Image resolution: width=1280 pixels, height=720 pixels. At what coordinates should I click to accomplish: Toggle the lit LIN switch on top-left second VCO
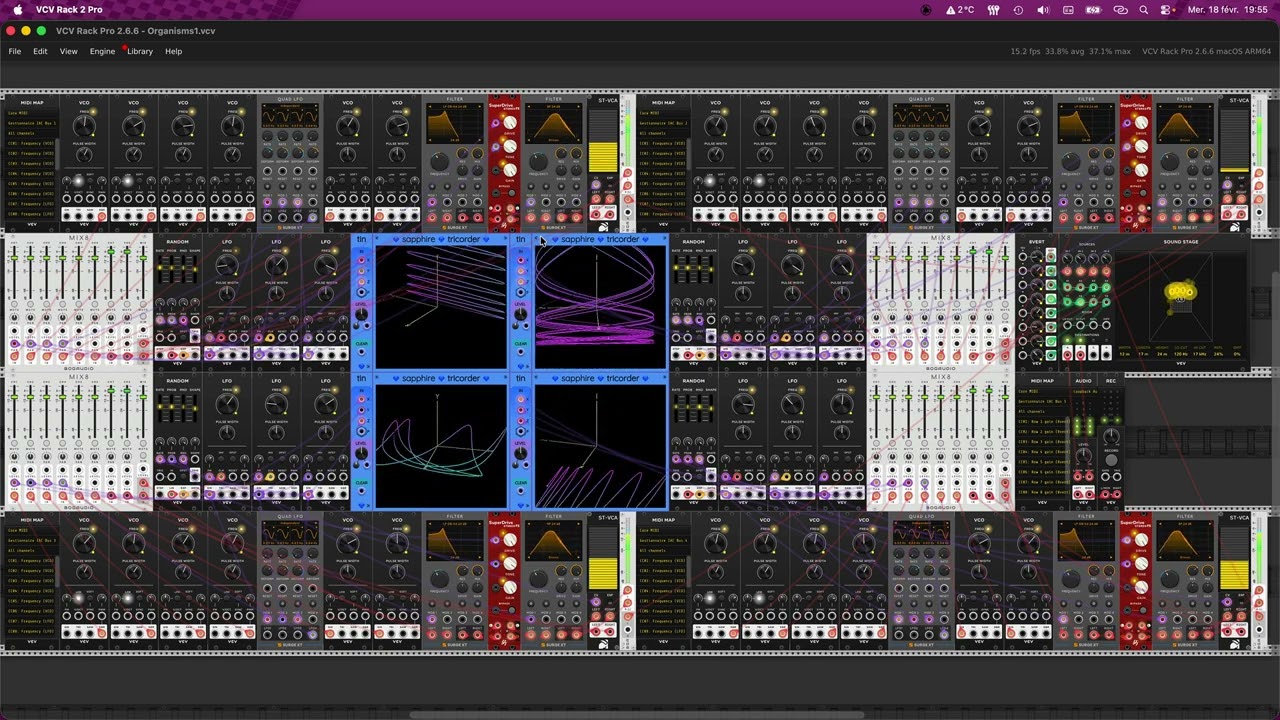(127, 182)
